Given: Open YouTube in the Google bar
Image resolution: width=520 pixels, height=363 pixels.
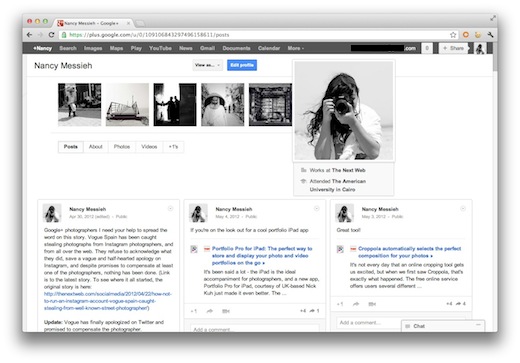Looking at the screenshot, I should [x=160, y=48].
